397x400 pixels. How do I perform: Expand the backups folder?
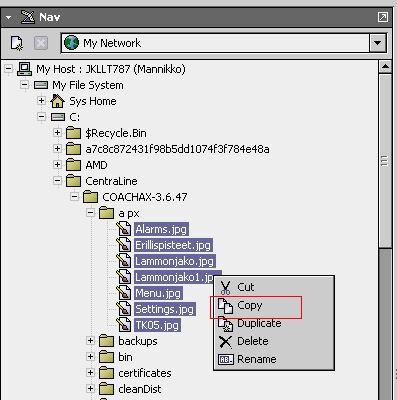pos(90,341)
